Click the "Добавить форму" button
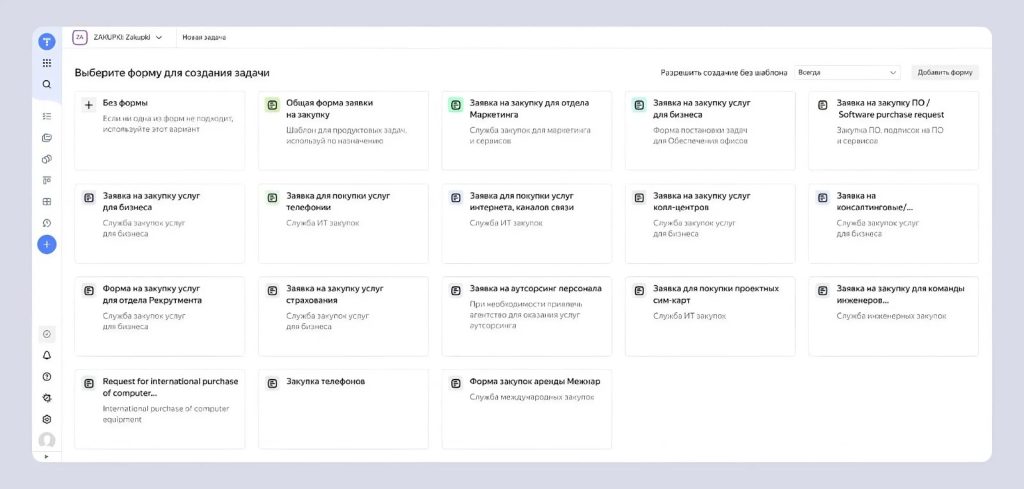 tap(945, 73)
